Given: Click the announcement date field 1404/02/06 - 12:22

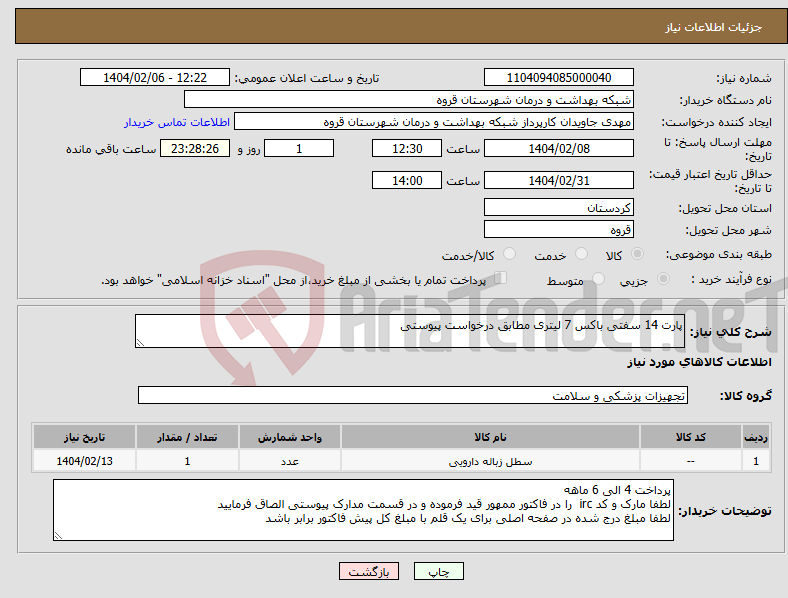Looking at the screenshot, I should click(x=155, y=78).
